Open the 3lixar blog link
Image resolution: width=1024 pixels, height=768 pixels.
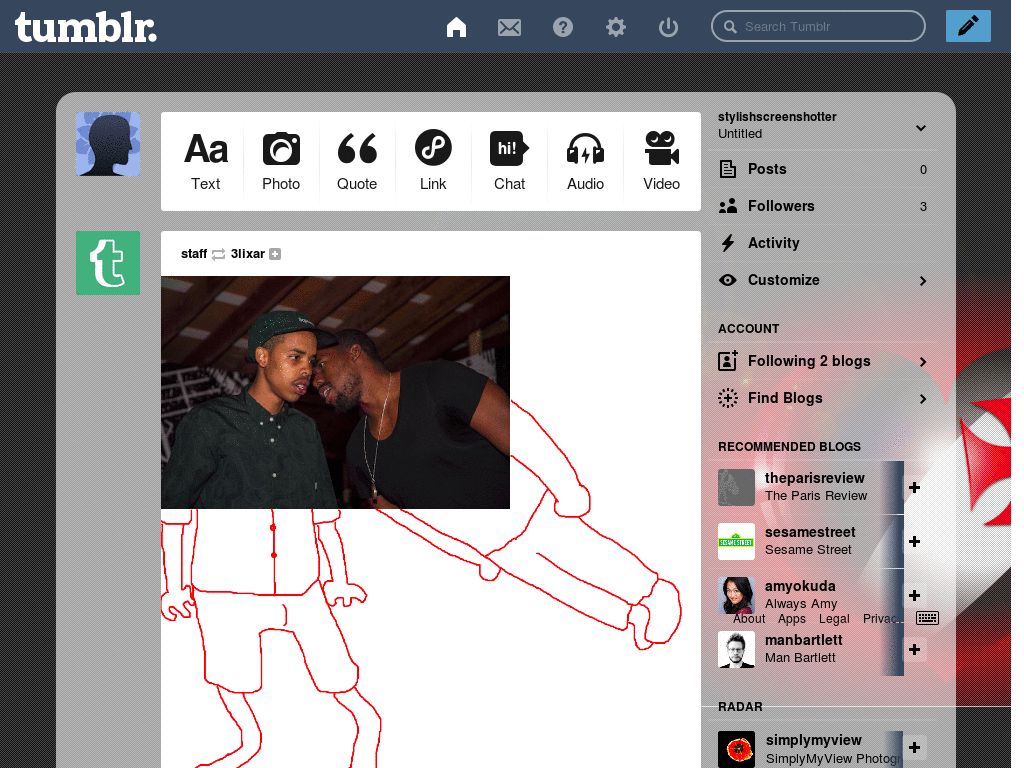click(x=248, y=253)
